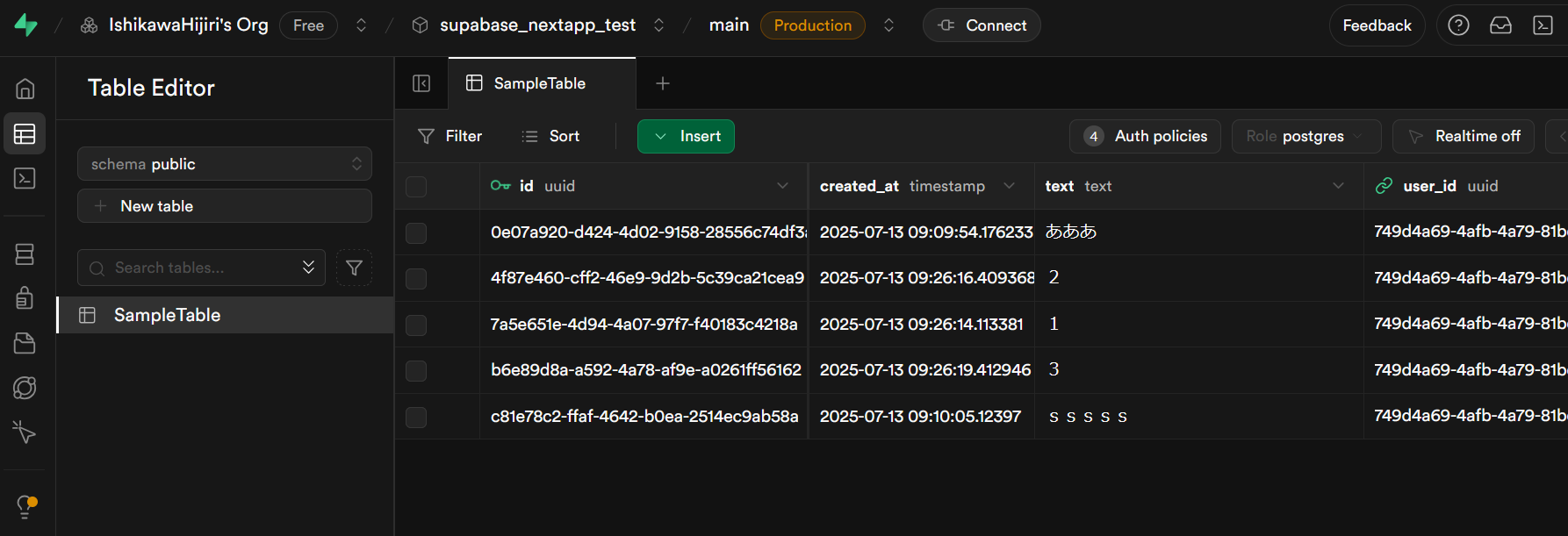Open a new tab with plus
This screenshot has width=1568, height=536.
[663, 83]
